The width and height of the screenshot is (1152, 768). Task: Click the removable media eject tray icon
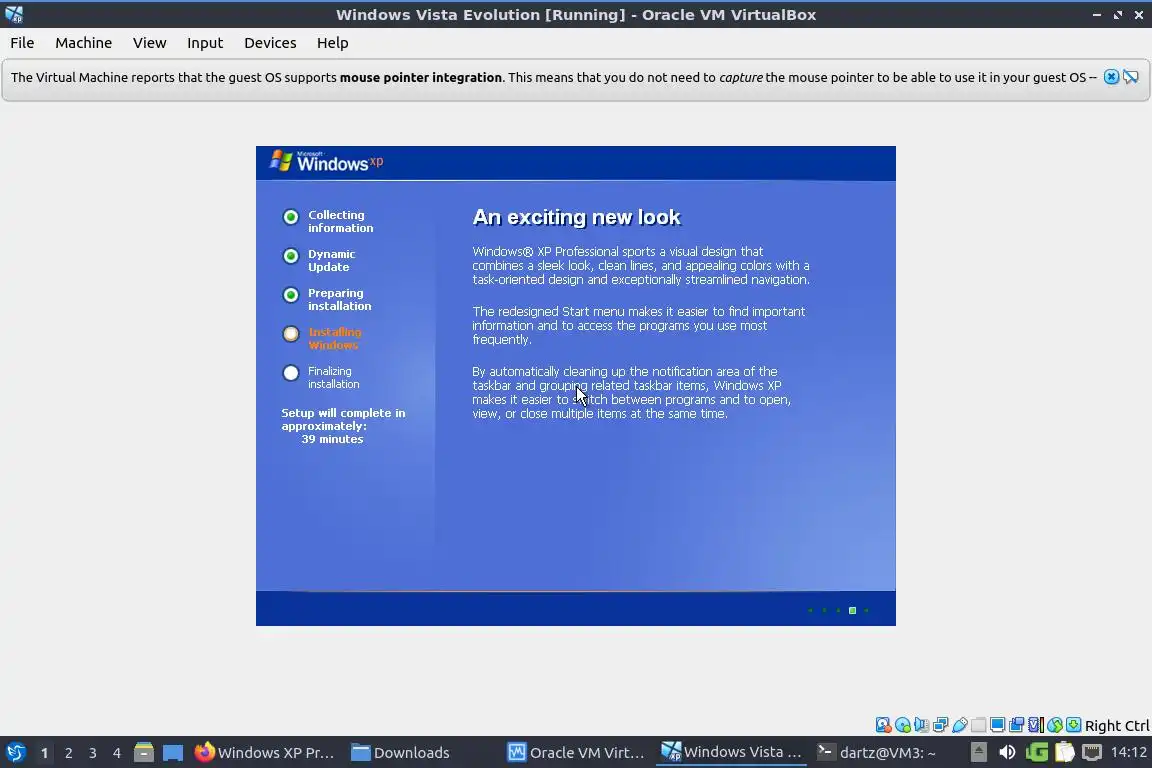point(979,753)
